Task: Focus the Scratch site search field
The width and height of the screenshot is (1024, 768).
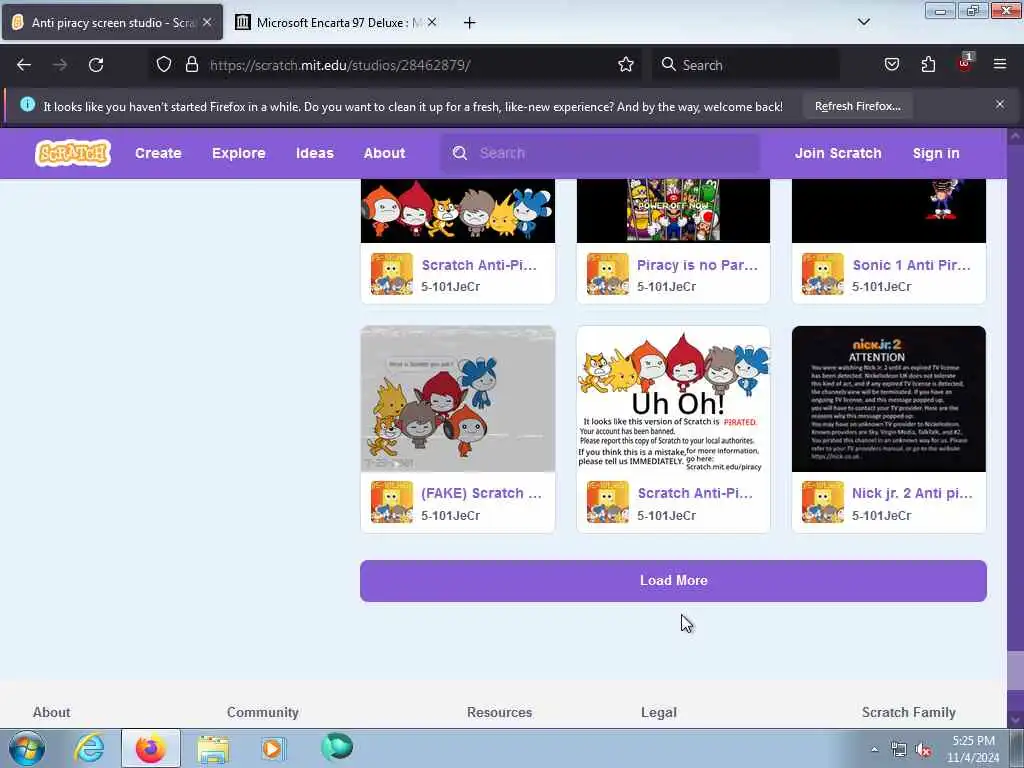Action: [x=600, y=153]
